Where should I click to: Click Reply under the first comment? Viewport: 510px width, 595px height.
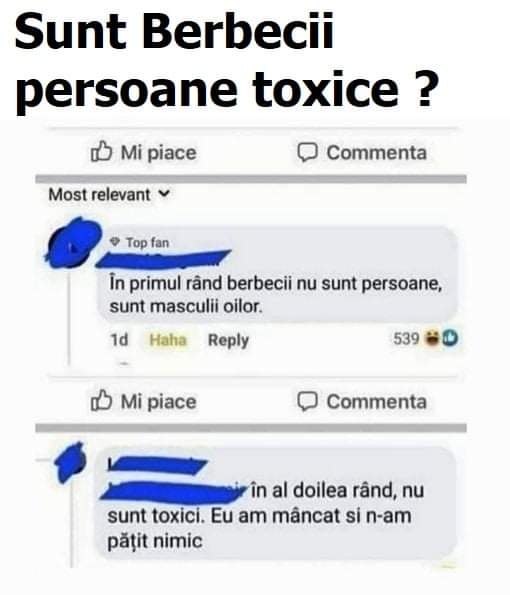coord(228,340)
